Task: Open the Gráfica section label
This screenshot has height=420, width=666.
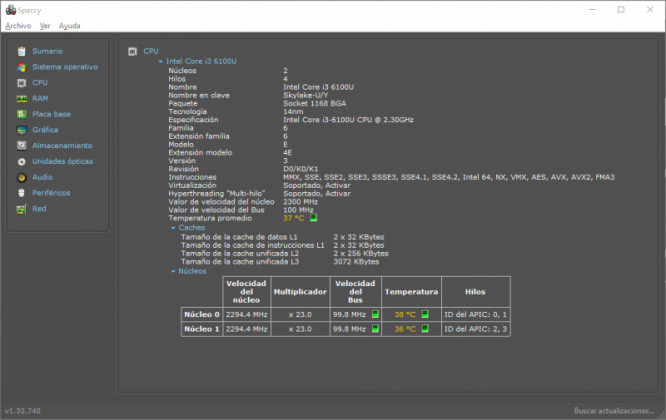Action: 45,130
